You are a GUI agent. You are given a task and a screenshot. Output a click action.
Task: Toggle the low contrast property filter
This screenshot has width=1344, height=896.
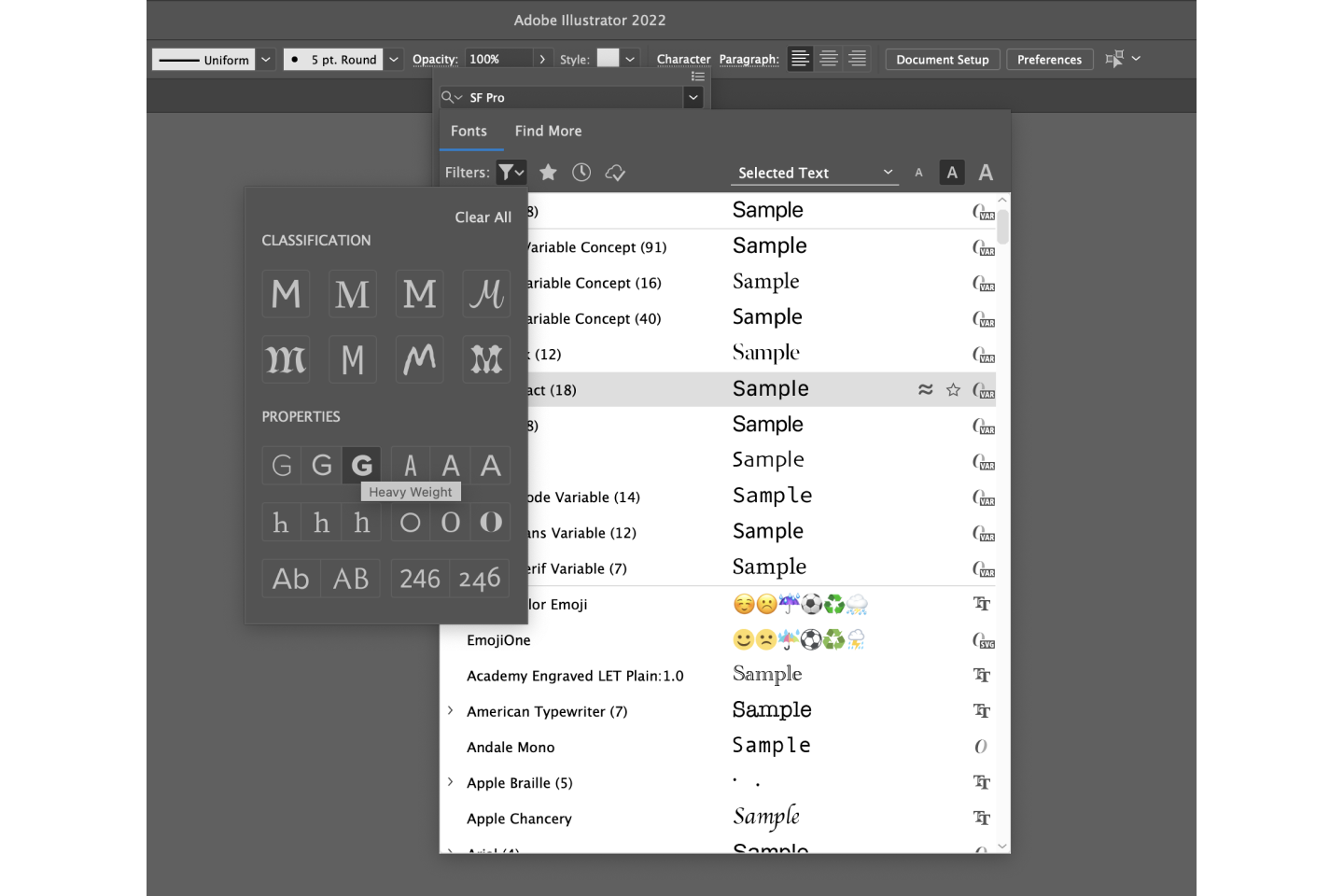click(x=410, y=523)
